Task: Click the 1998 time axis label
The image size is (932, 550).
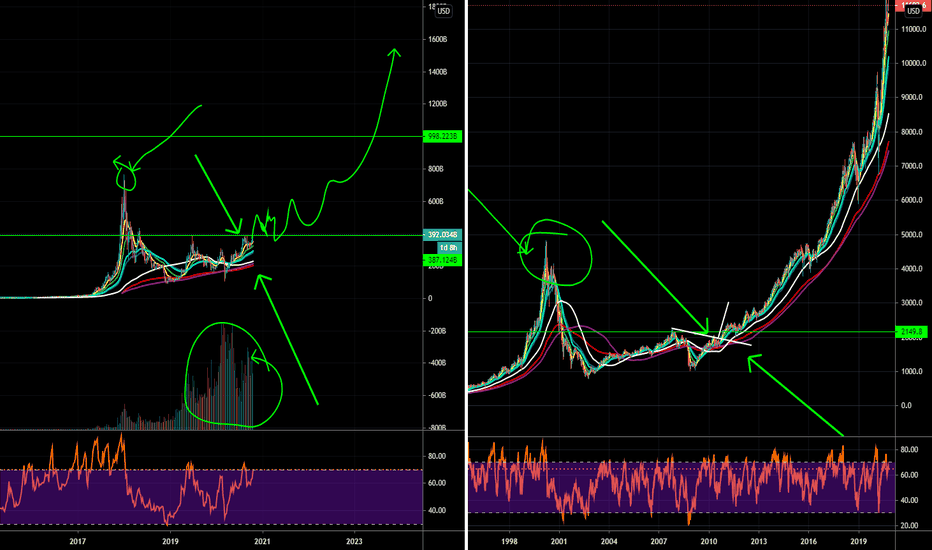Action: (509, 541)
